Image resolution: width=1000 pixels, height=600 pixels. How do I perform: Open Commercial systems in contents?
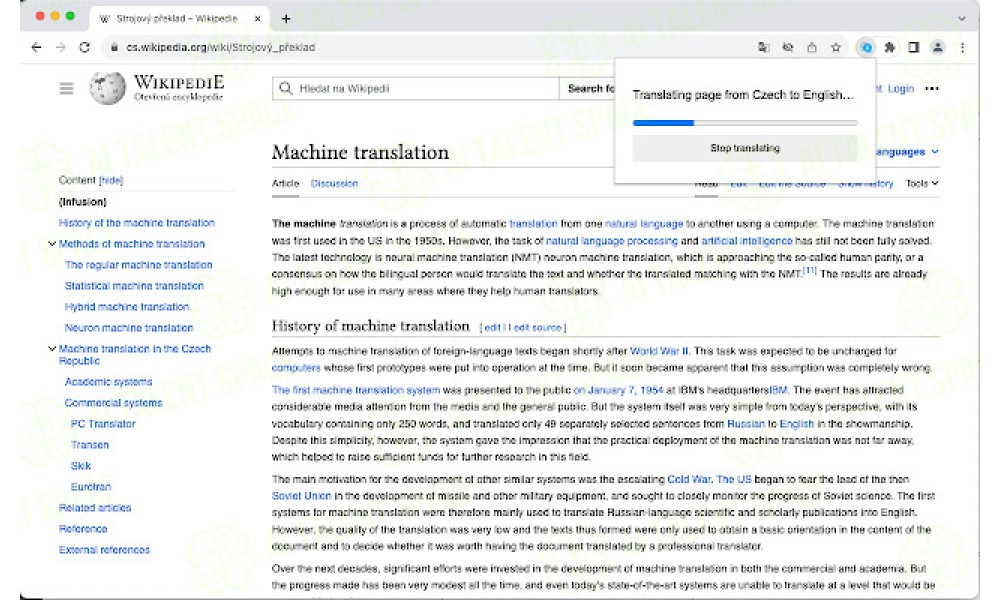(x=114, y=403)
